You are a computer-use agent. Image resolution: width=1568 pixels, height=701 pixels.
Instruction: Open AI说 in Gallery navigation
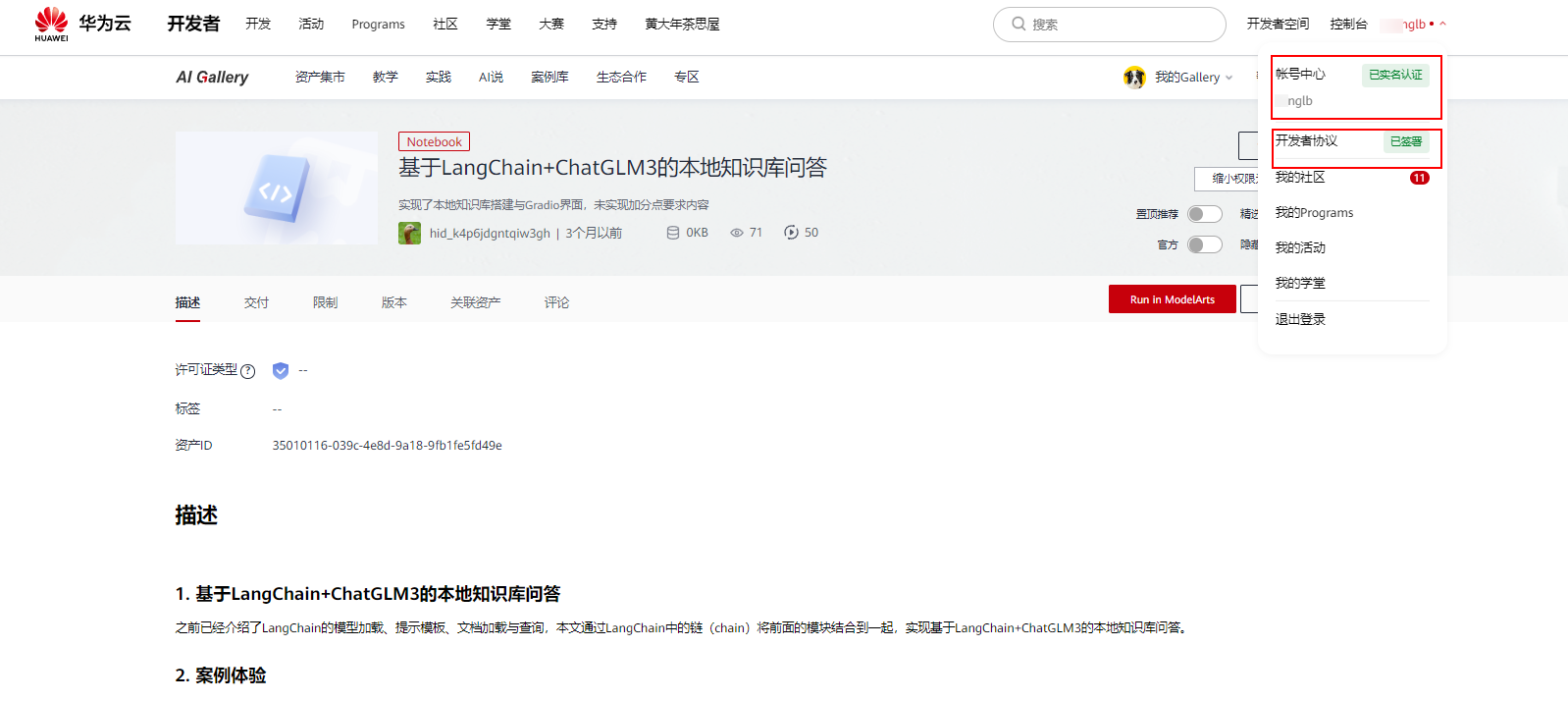click(x=491, y=77)
